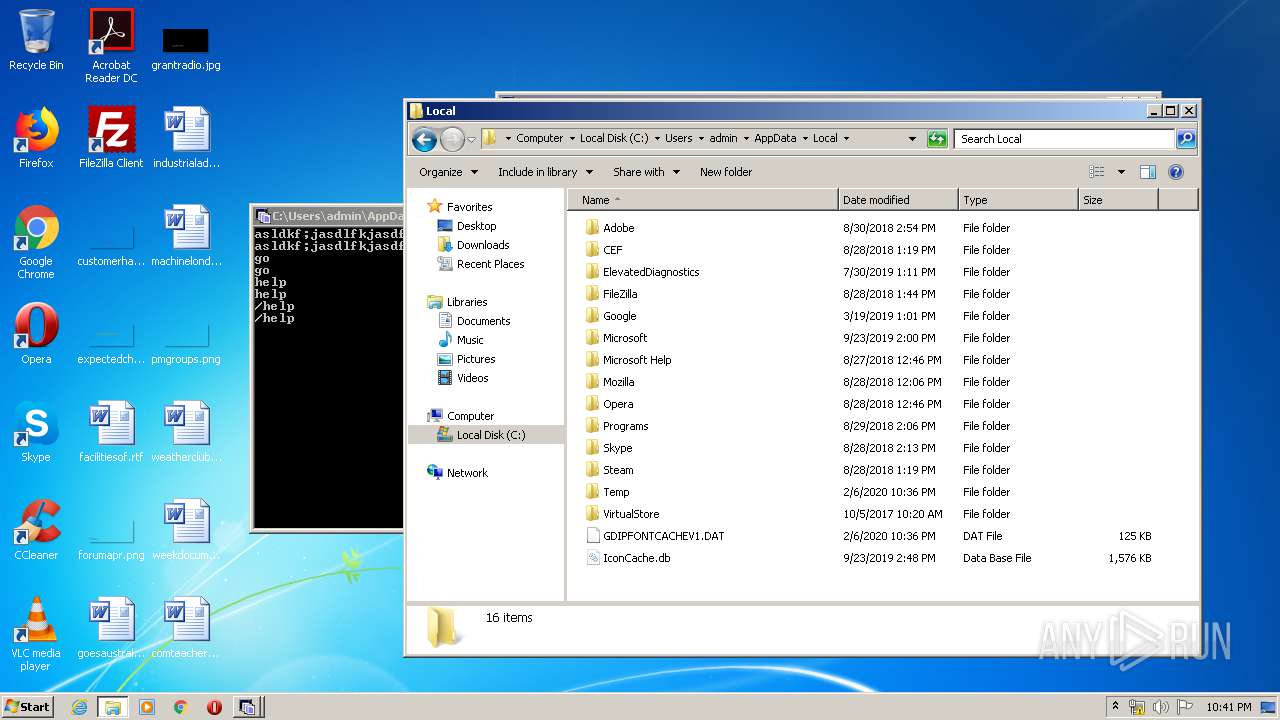
Task: Launch FileZilla Client shortcut
Action: (111, 138)
